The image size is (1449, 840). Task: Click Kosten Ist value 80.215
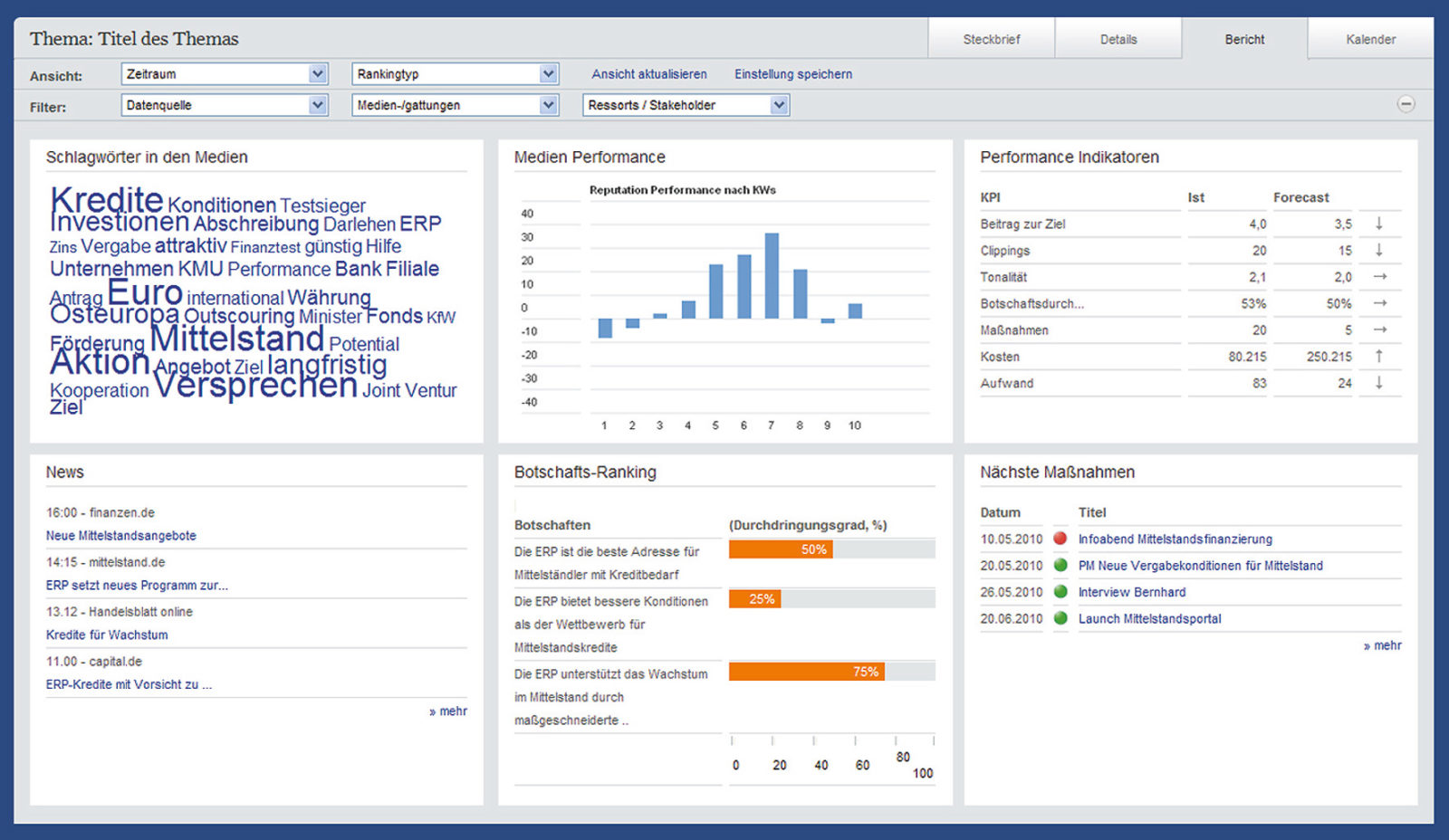1247,357
